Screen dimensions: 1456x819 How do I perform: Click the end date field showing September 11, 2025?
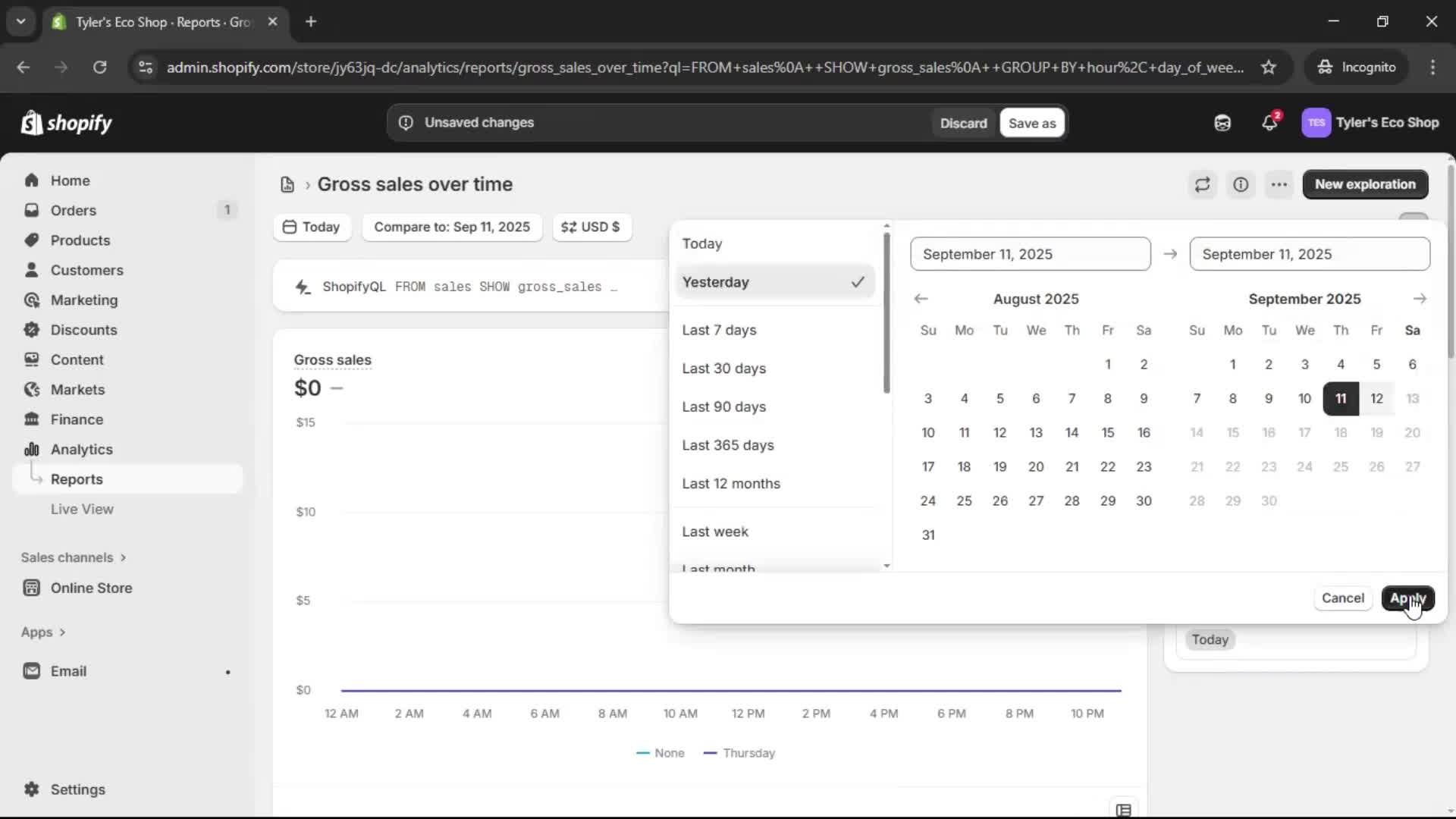[x=1310, y=253]
